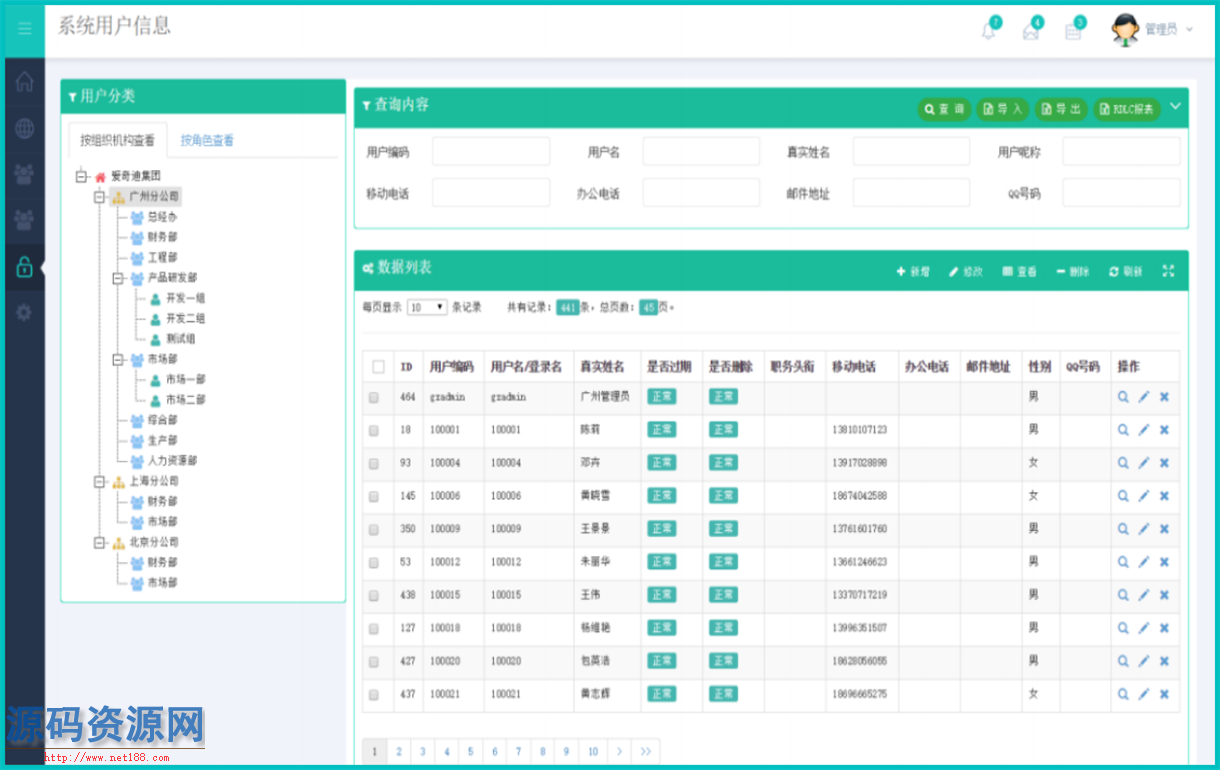The height and width of the screenshot is (770, 1220).
Task: Collapse the 产品研发部 tree node
Action: click(x=118, y=278)
